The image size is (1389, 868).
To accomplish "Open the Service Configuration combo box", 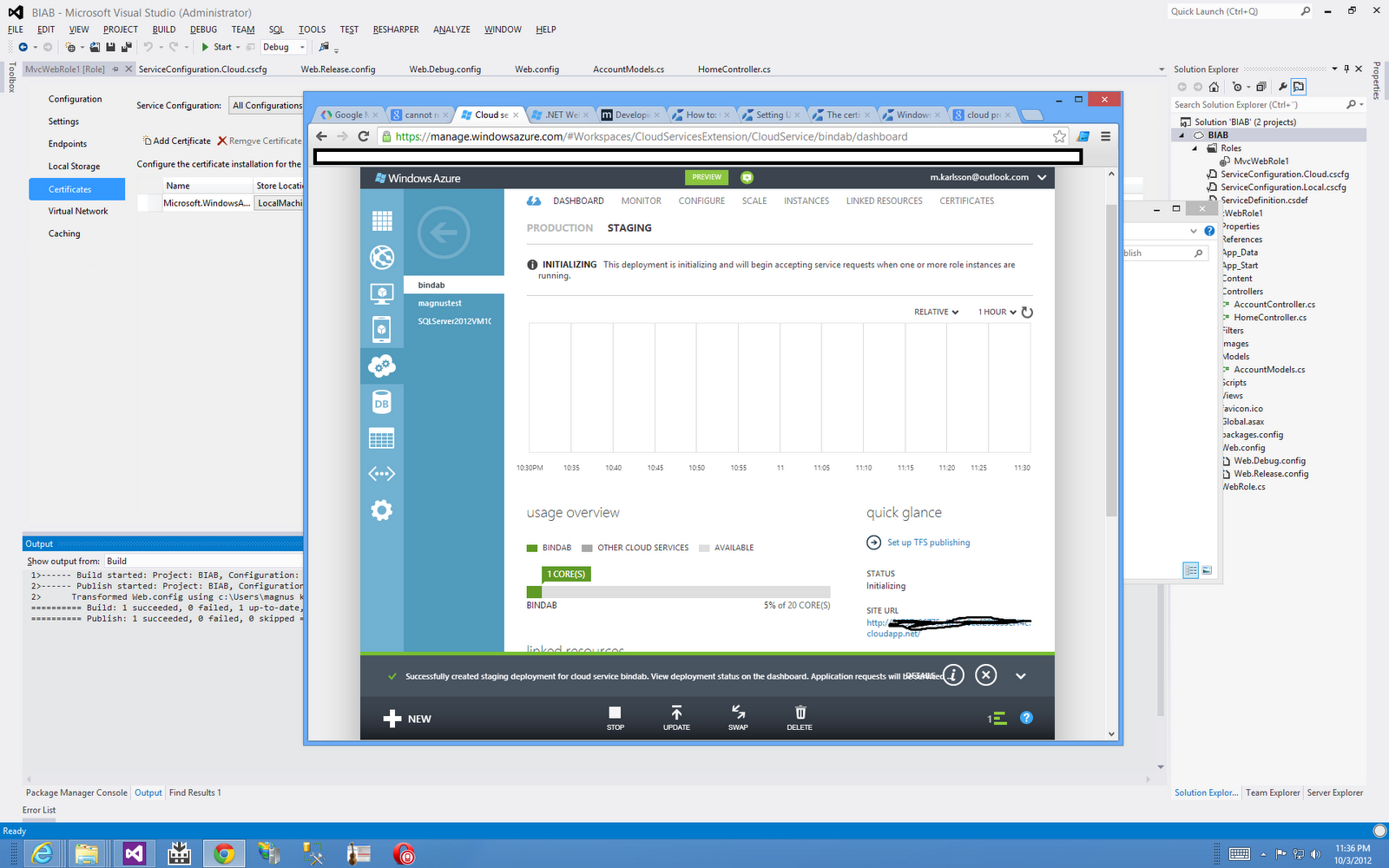I will (x=266, y=105).
